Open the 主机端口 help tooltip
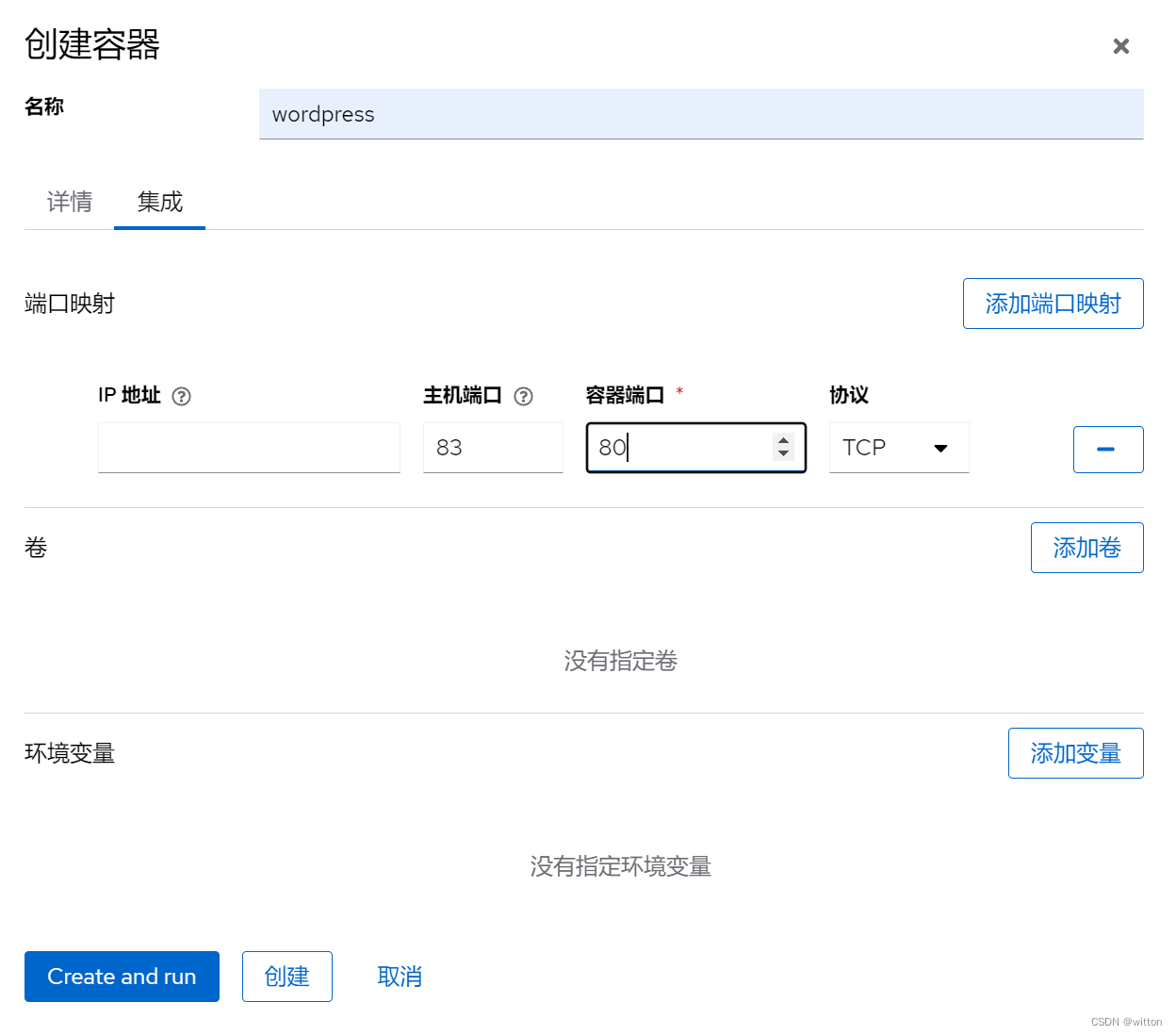 coord(524,396)
